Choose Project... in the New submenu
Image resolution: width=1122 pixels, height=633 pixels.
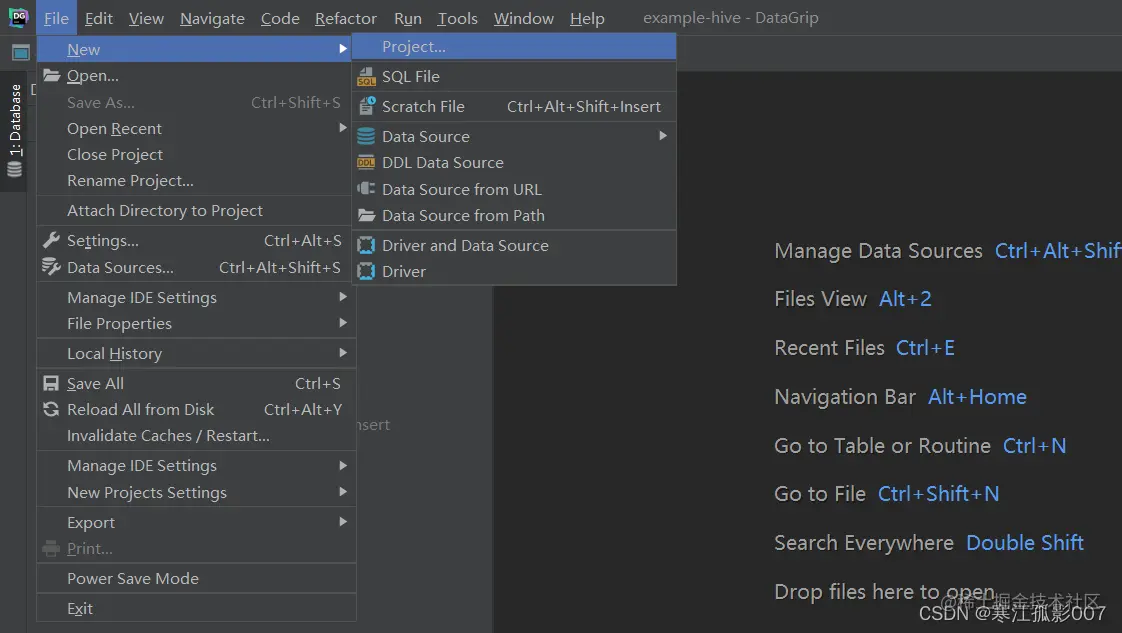(x=514, y=46)
